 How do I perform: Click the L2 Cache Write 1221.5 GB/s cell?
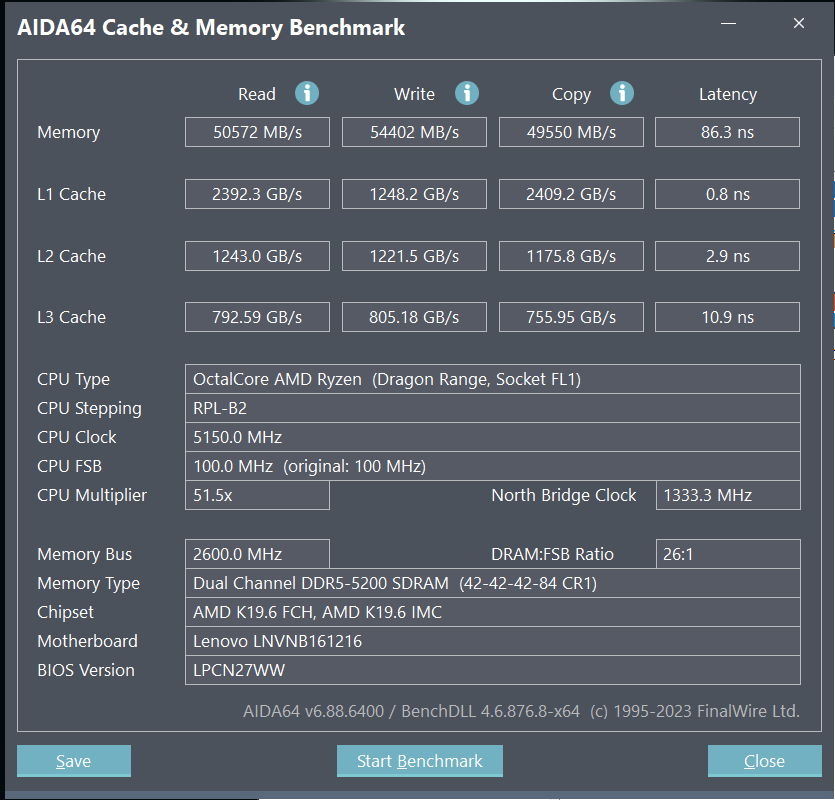(414, 256)
